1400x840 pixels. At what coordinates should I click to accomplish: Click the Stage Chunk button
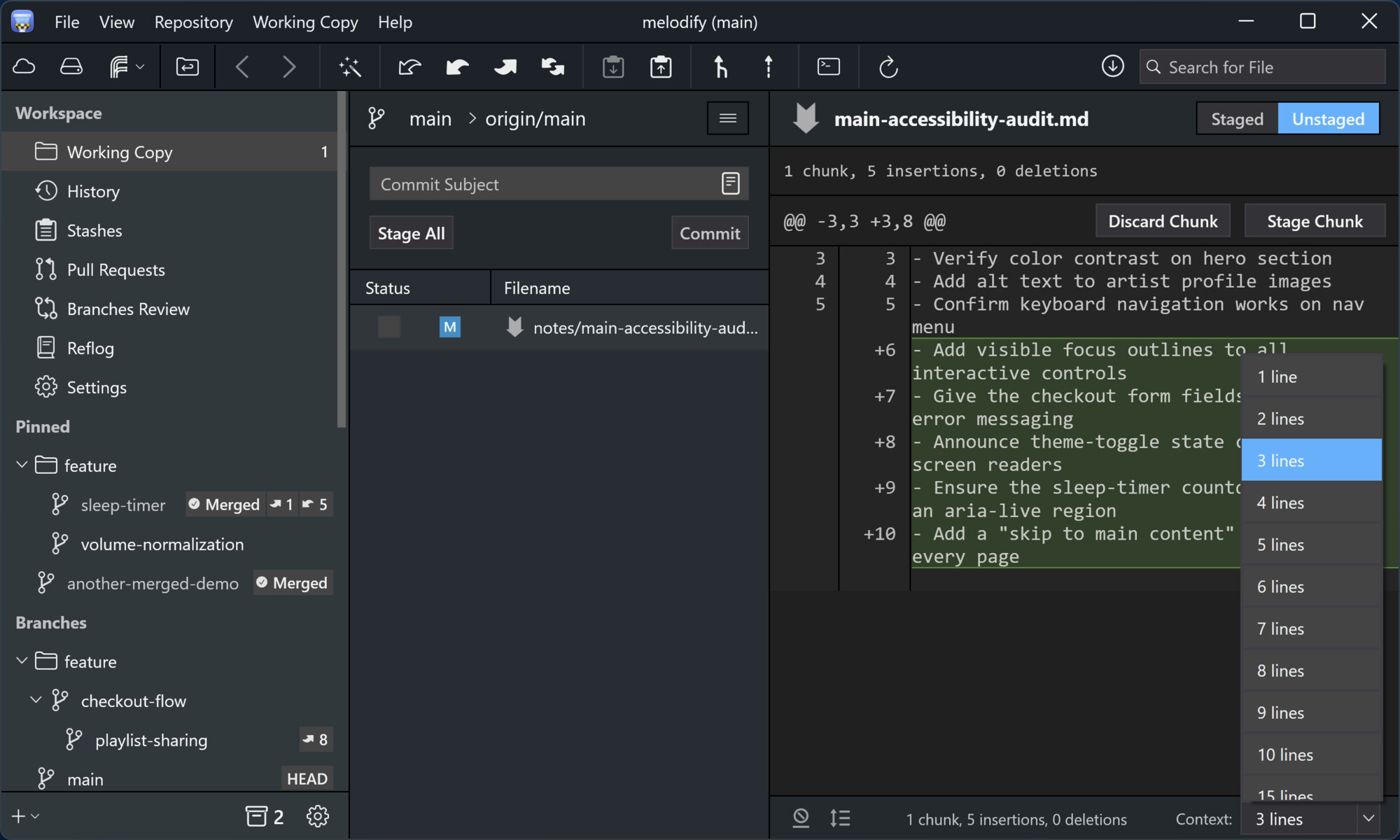pyautogui.click(x=1315, y=221)
